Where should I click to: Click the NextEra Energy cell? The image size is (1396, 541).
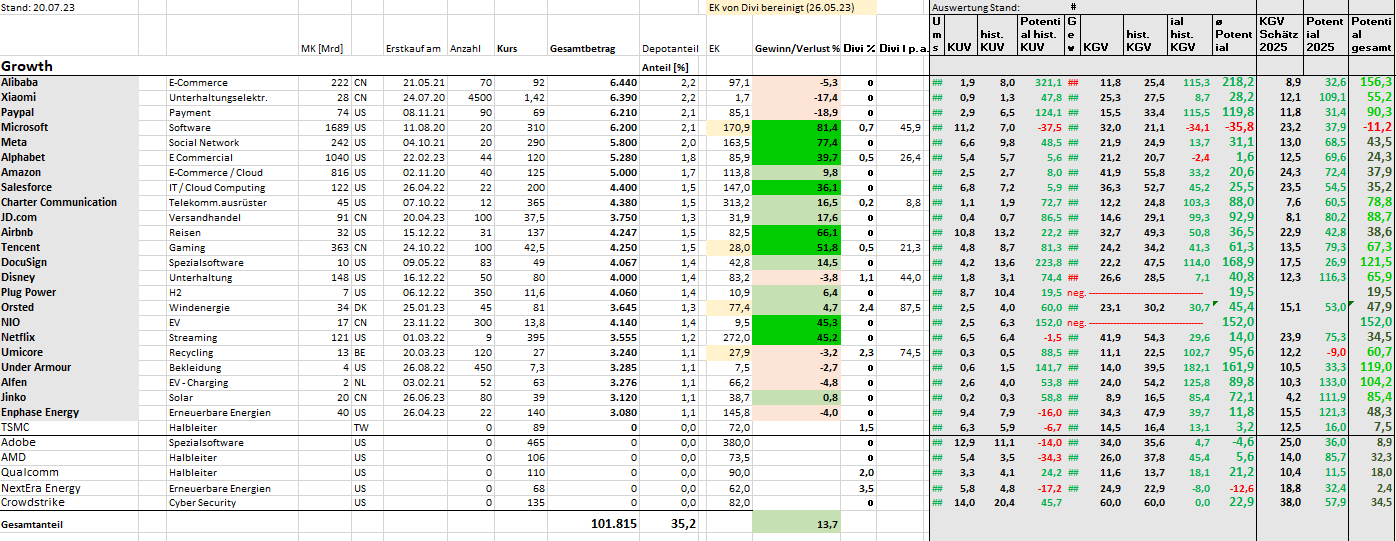click(69, 488)
